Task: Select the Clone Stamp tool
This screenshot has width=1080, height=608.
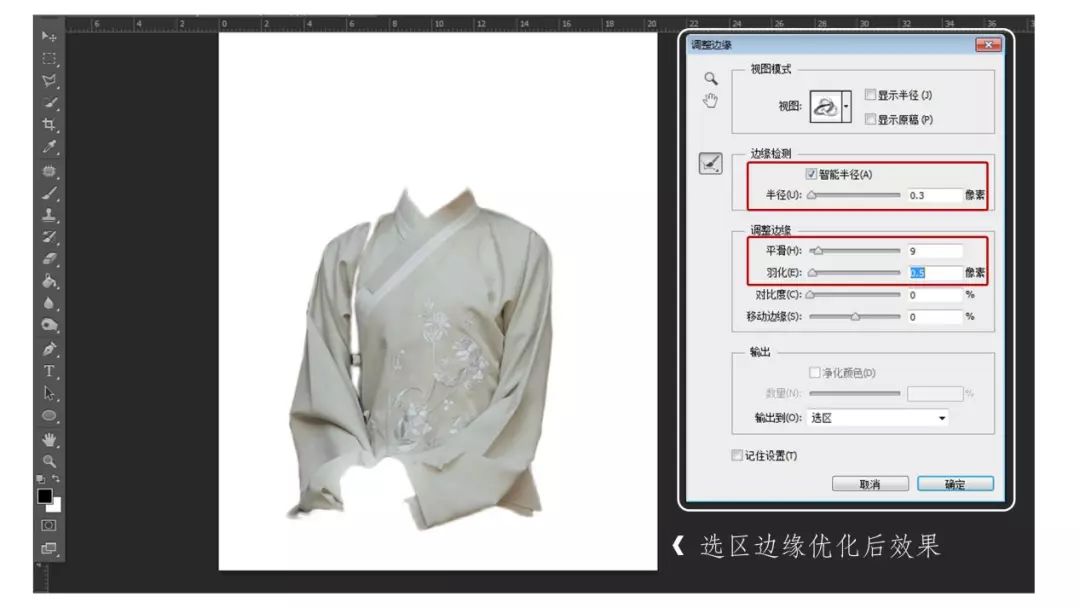Action: coord(49,215)
